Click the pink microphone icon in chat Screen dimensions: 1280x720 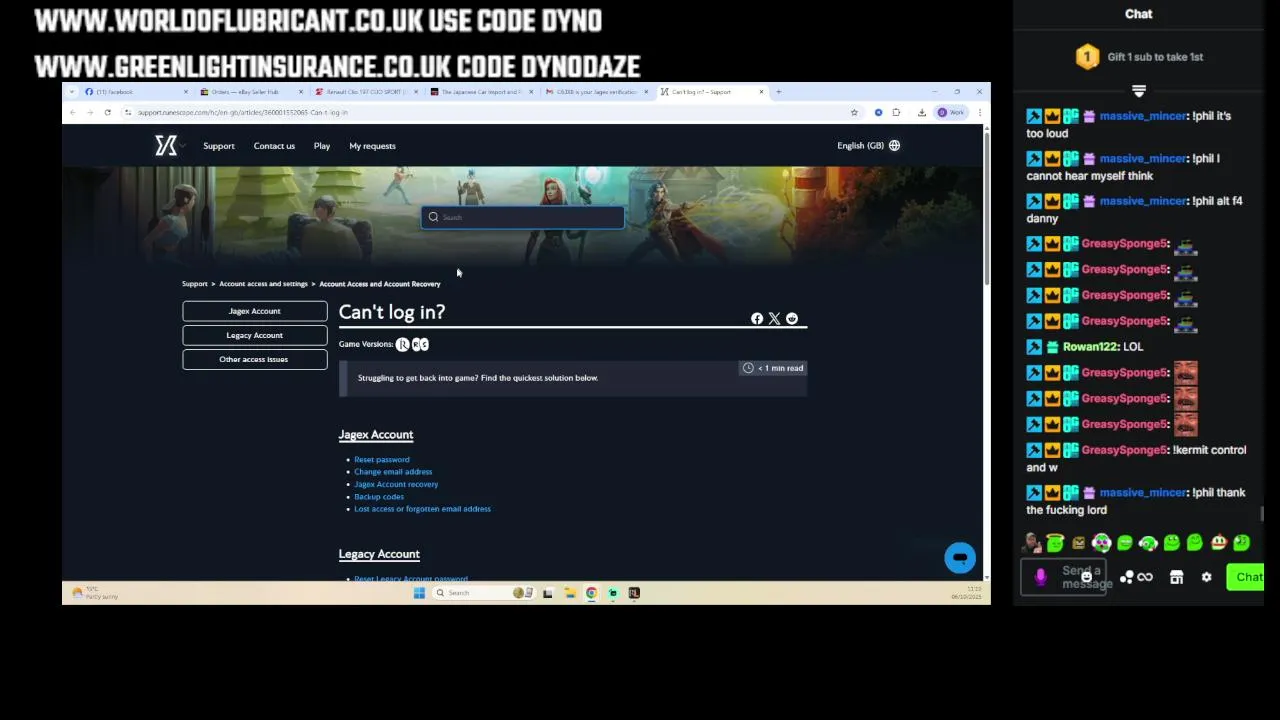(x=1041, y=577)
